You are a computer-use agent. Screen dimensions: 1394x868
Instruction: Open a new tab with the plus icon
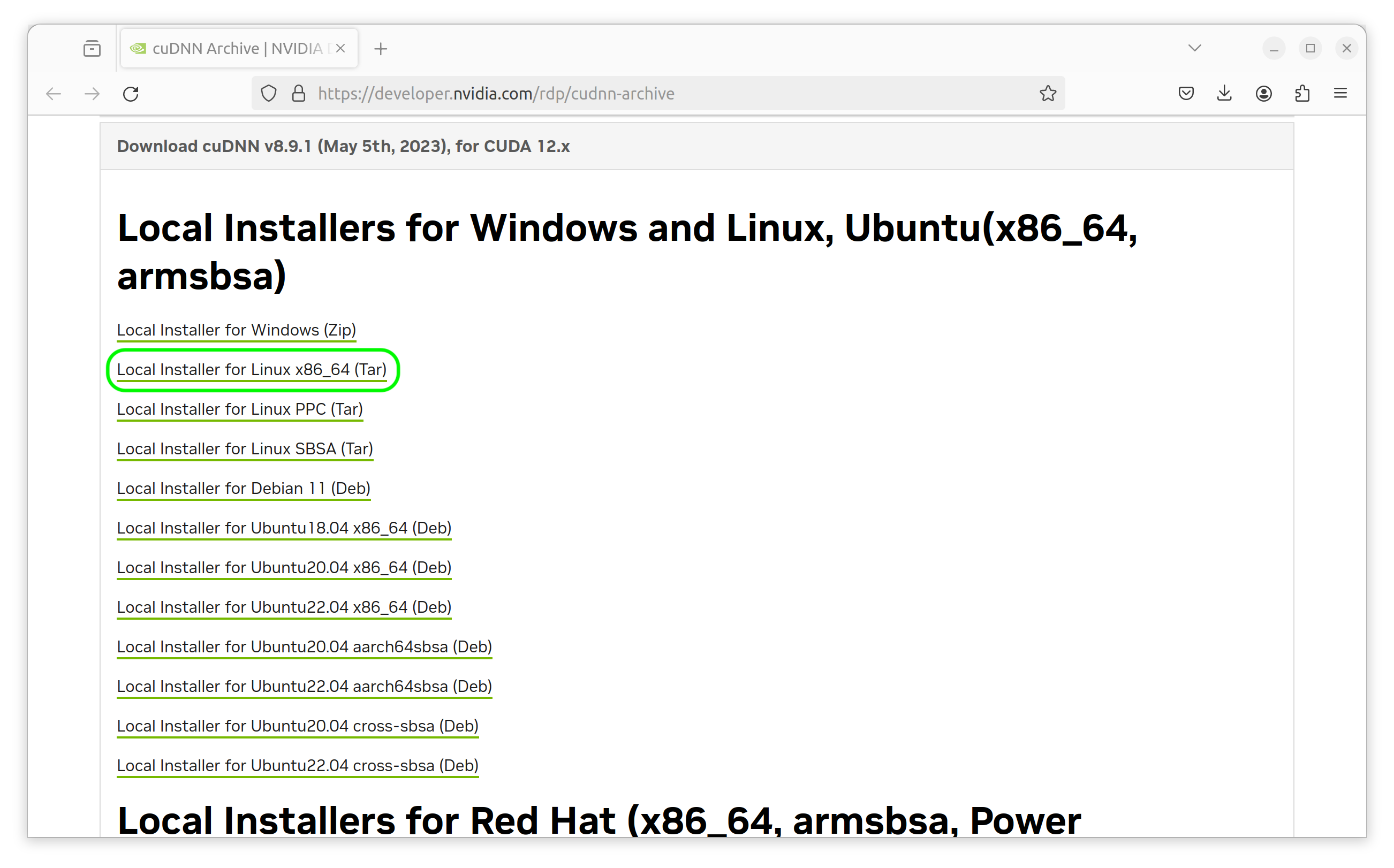pos(381,49)
